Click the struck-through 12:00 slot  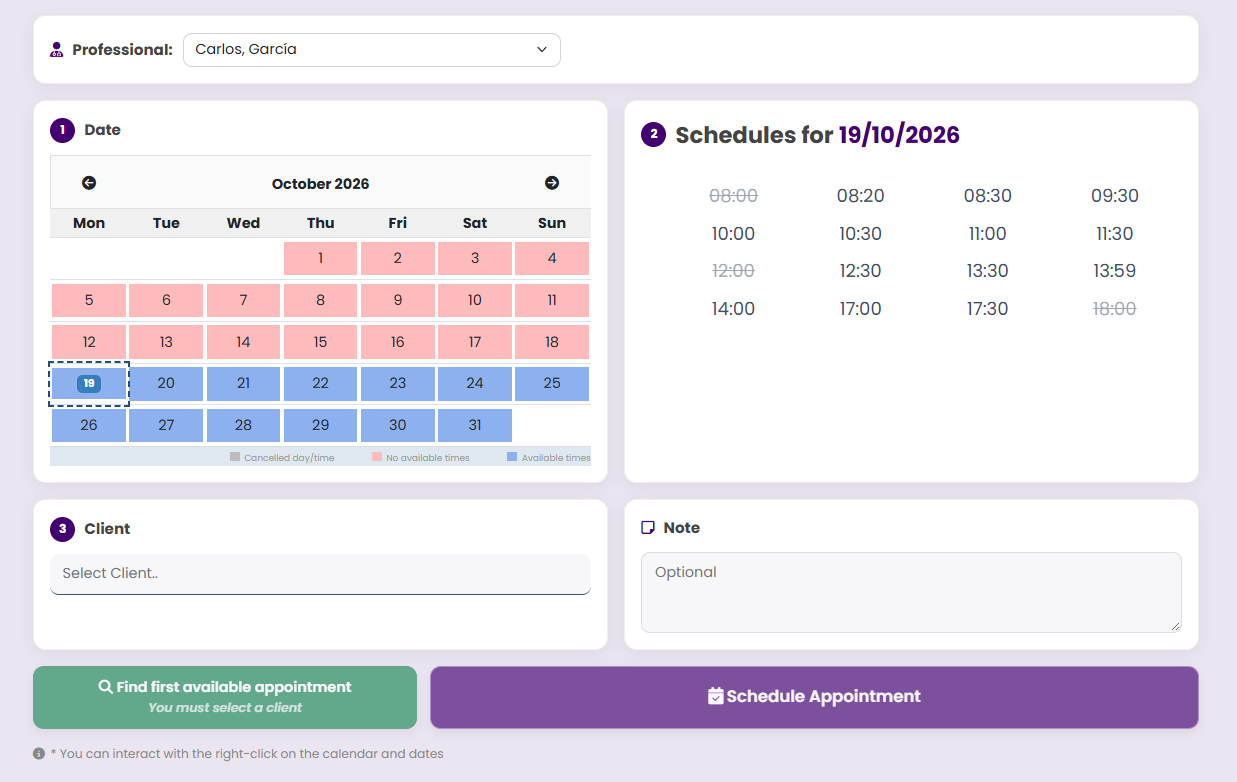733,271
